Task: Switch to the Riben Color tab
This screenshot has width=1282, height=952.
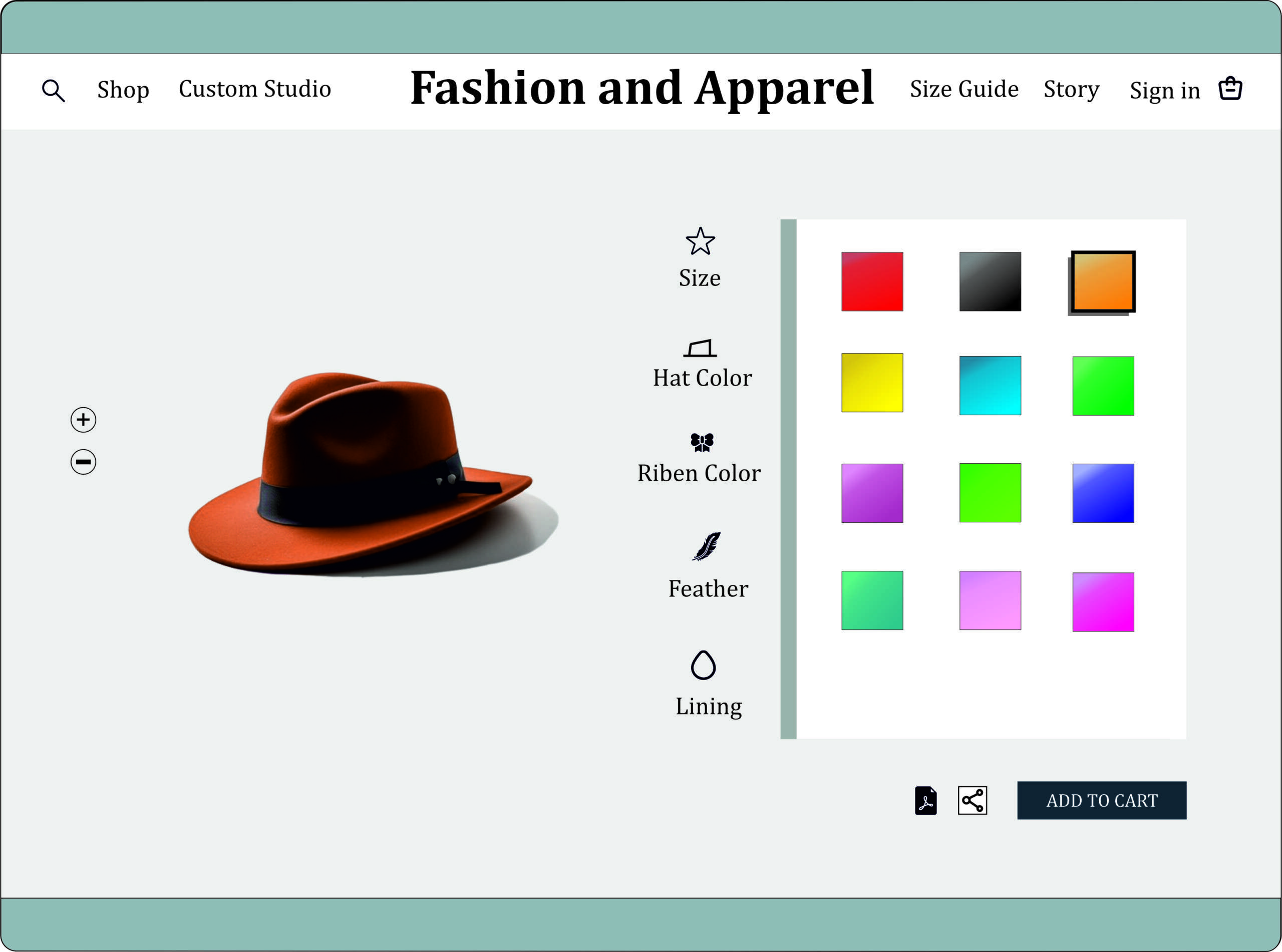Action: click(699, 473)
